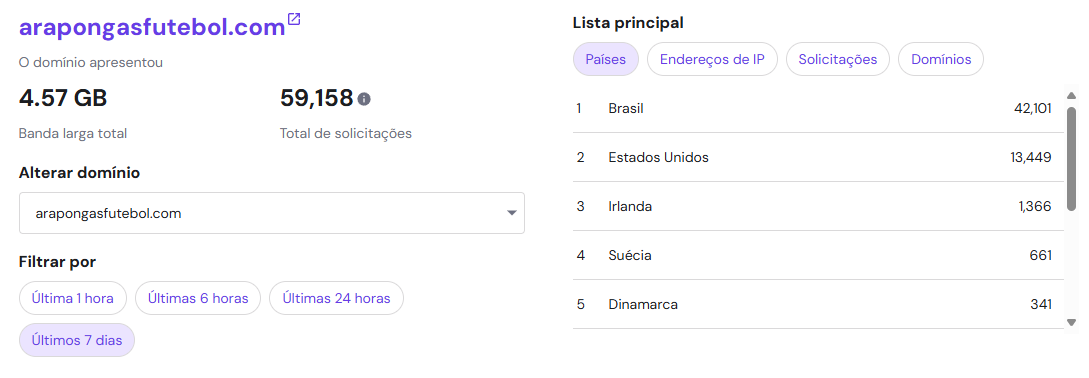1089x378 pixels.
Task: Switch to the Países tab
Action: pos(606,59)
